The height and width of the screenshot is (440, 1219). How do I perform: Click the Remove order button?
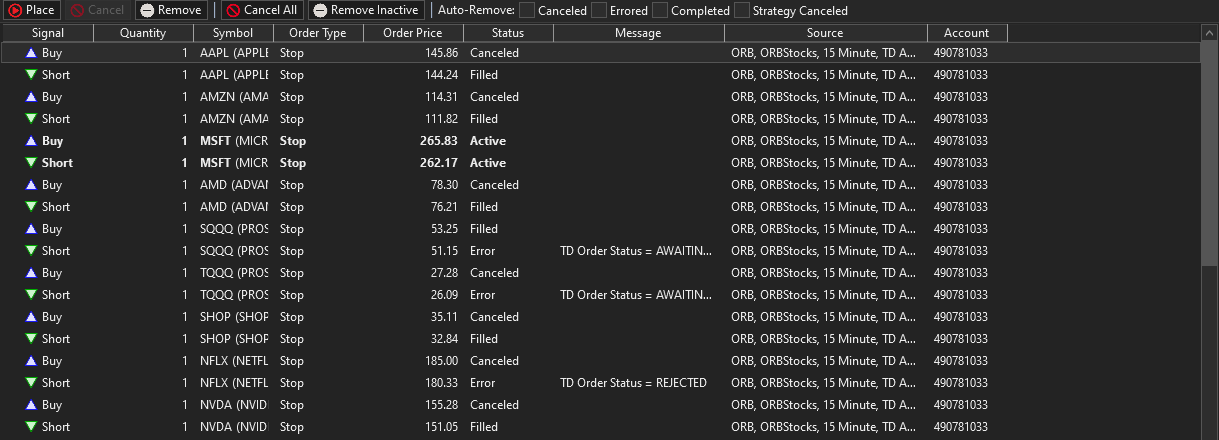pyautogui.click(x=171, y=10)
